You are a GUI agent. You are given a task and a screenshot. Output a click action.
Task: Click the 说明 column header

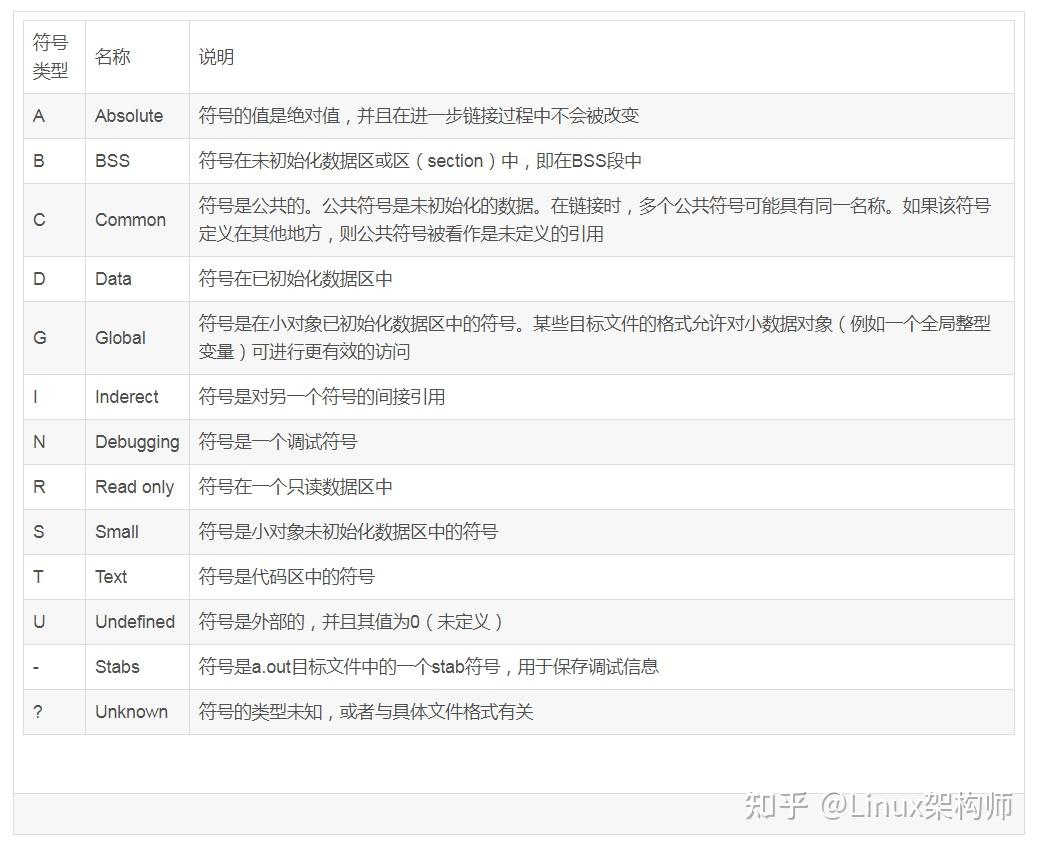pyautogui.click(x=213, y=56)
